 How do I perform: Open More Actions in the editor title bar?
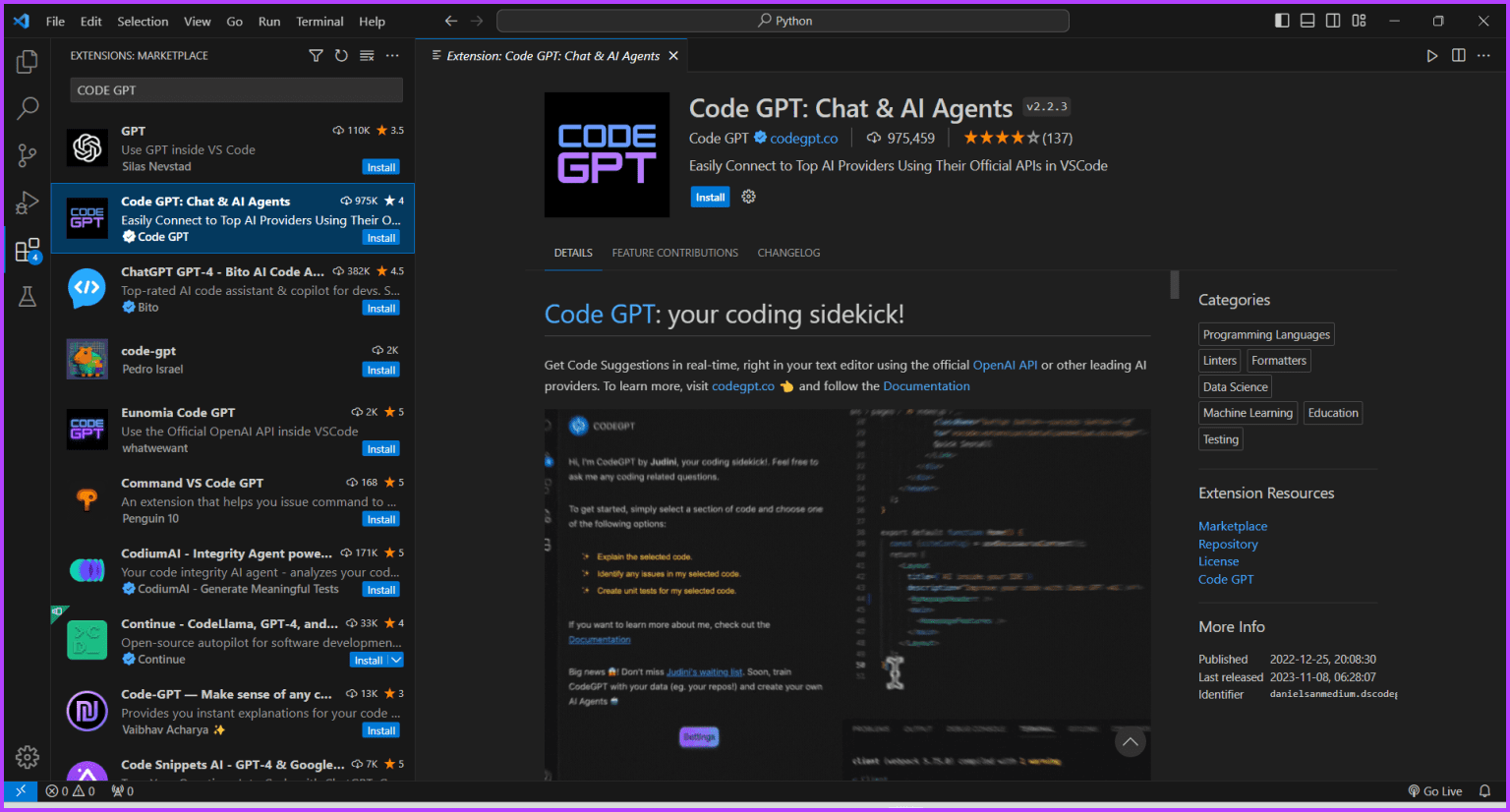tap(1483, 56)
